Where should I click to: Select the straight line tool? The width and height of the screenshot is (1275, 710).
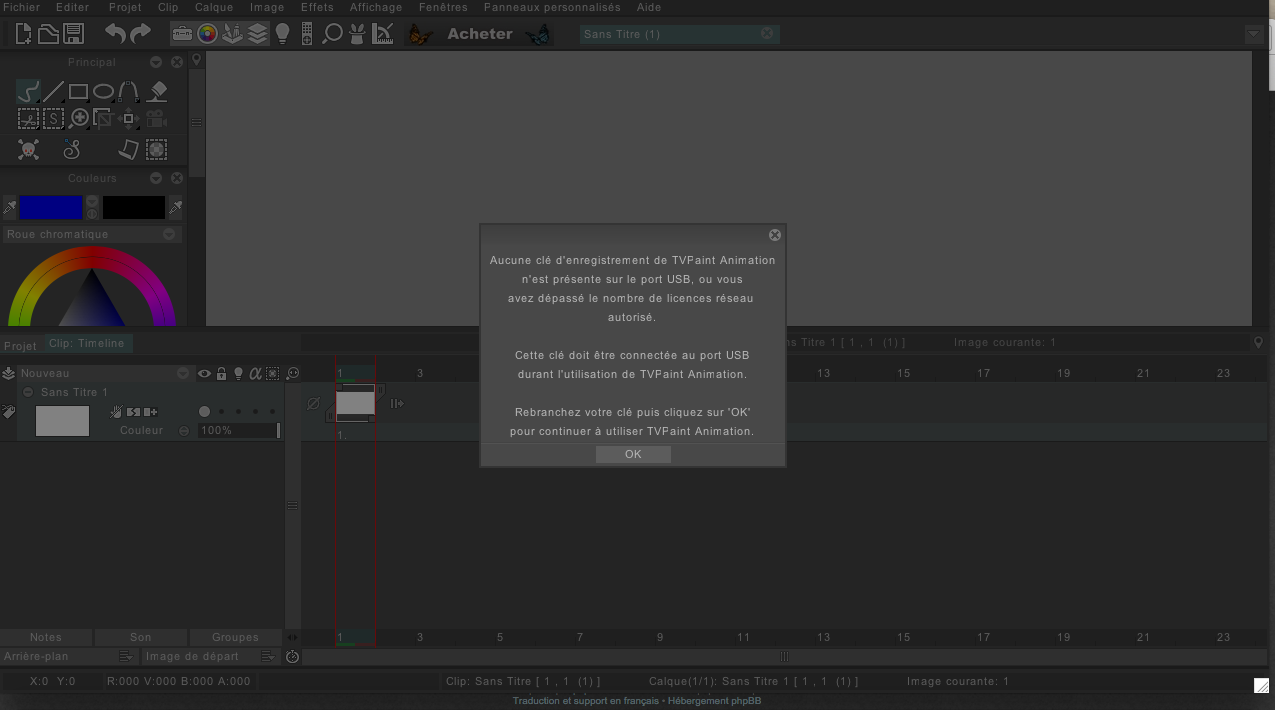(54, 92)
